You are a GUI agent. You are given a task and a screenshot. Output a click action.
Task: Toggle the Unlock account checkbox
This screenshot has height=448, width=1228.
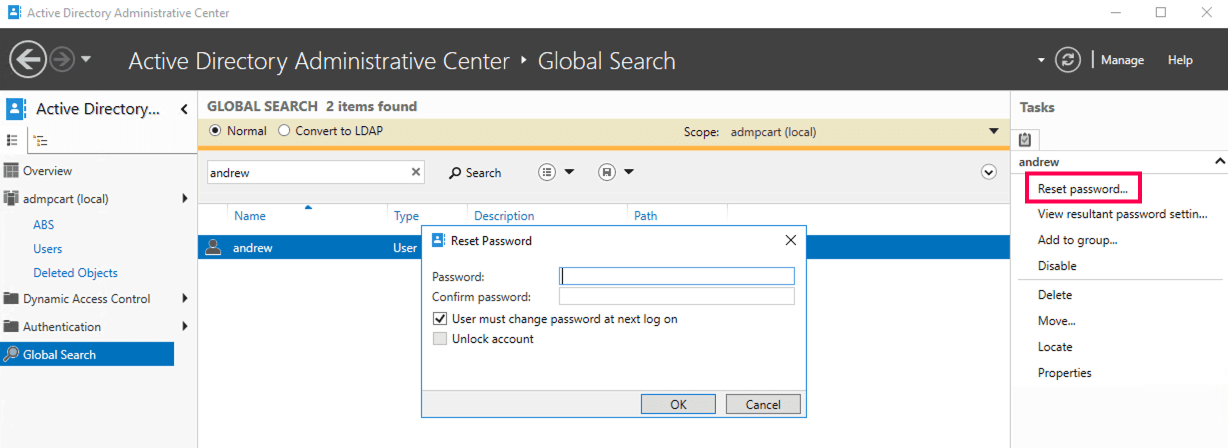[440, 339]
